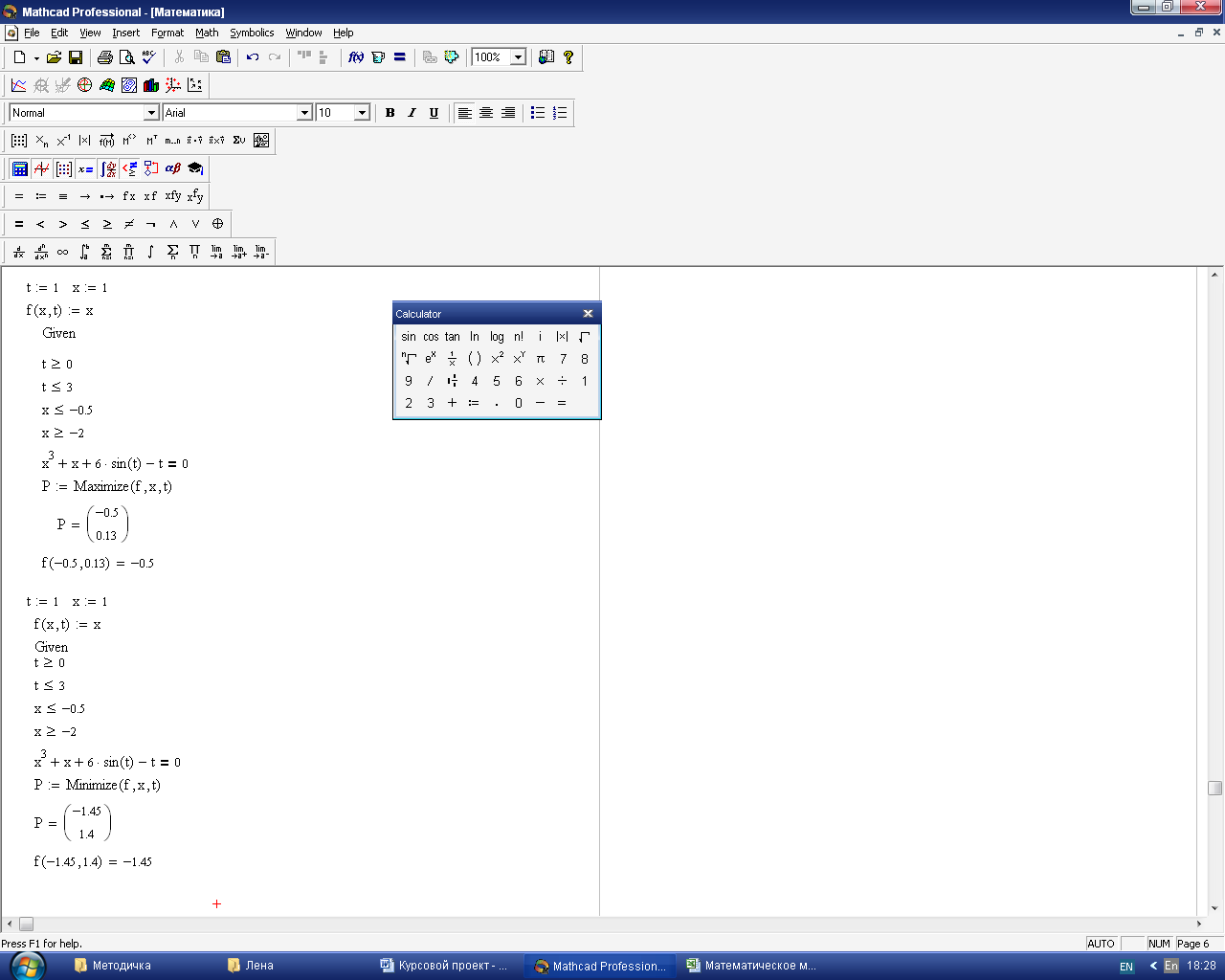Toggle the bulleted list
The image size is (1225, 980).
pyautogui.click(x=538, y=113)
